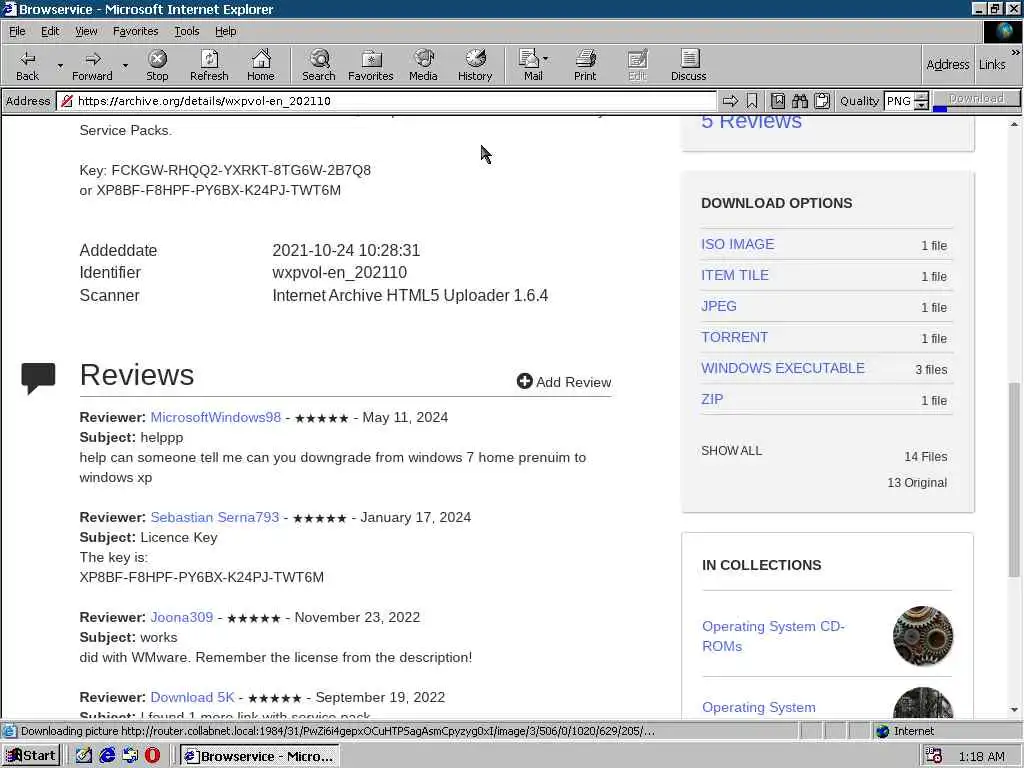Screen dimensions: 1024x768
Task: Open the History pane
Action: (x=475, y=65)
